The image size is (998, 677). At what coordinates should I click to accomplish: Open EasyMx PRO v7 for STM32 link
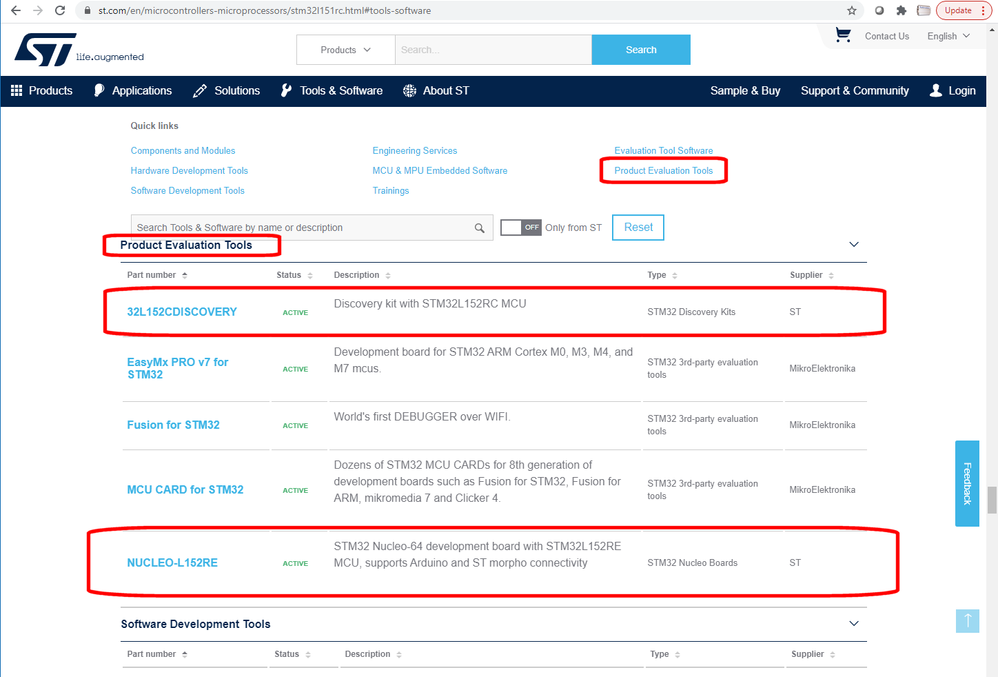tap(178, 368)
